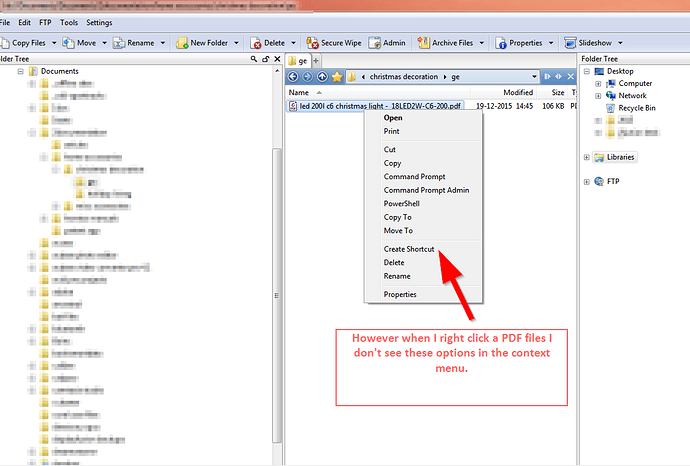
Task: Expand the Network node
Action: [x=598, y=95]
